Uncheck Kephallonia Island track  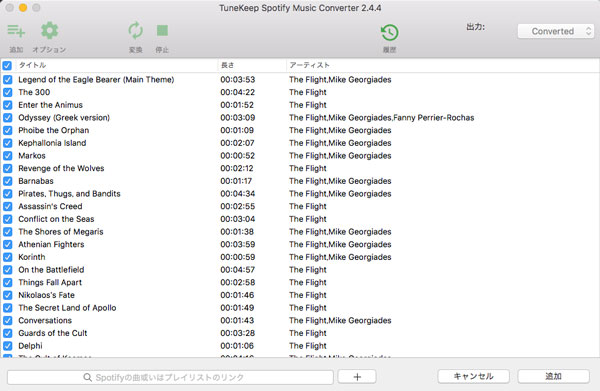[8, 143]
